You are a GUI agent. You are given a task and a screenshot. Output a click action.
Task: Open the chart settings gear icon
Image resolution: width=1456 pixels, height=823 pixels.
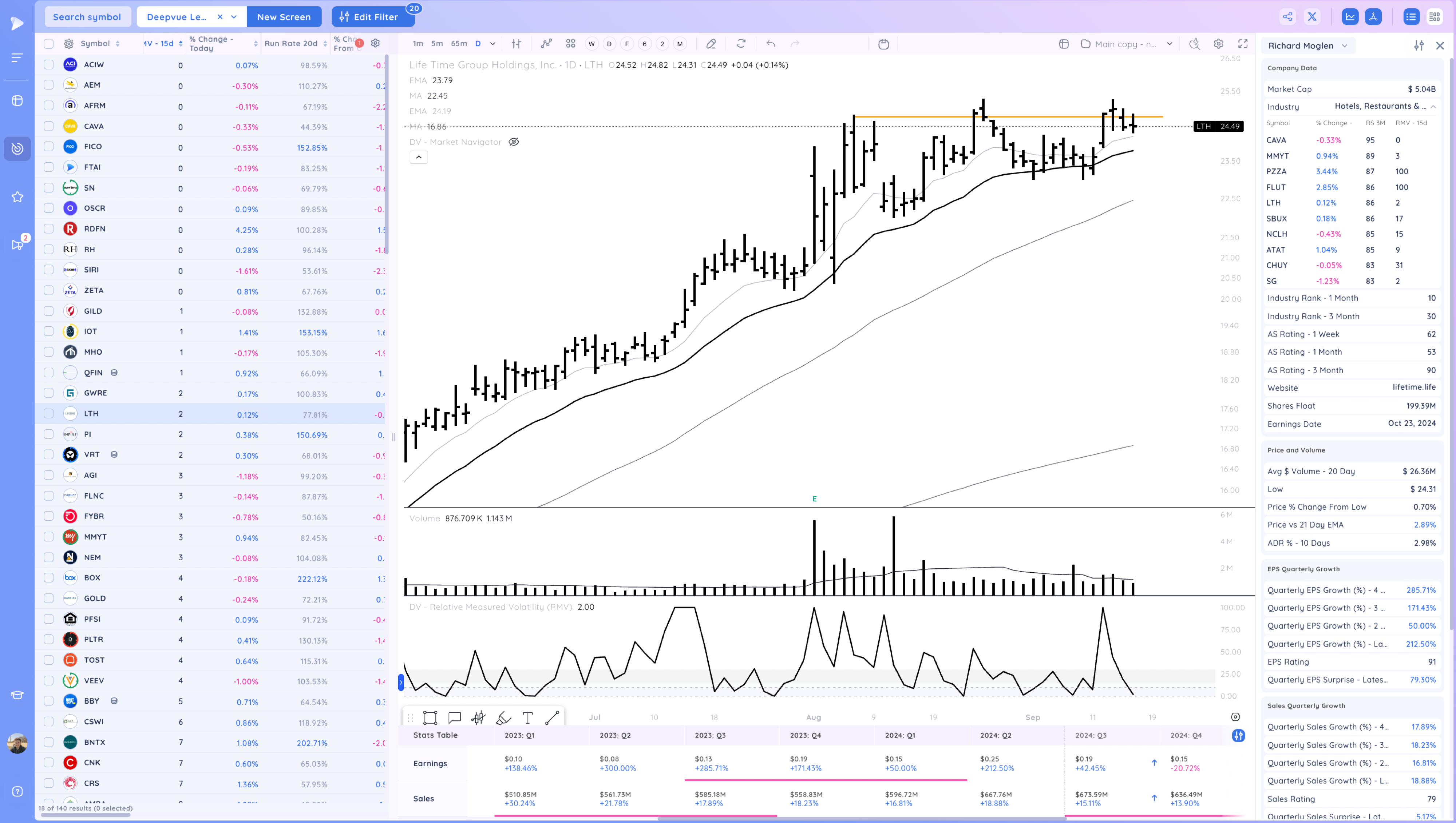point(1219,44)
